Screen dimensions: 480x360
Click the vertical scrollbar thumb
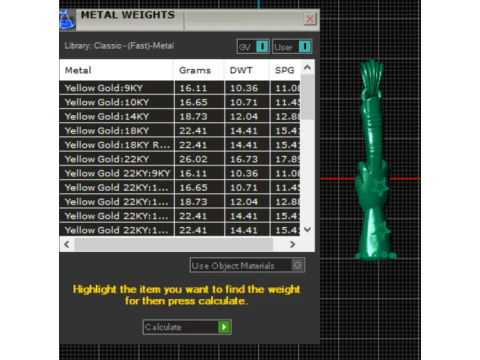pos(307,97)
